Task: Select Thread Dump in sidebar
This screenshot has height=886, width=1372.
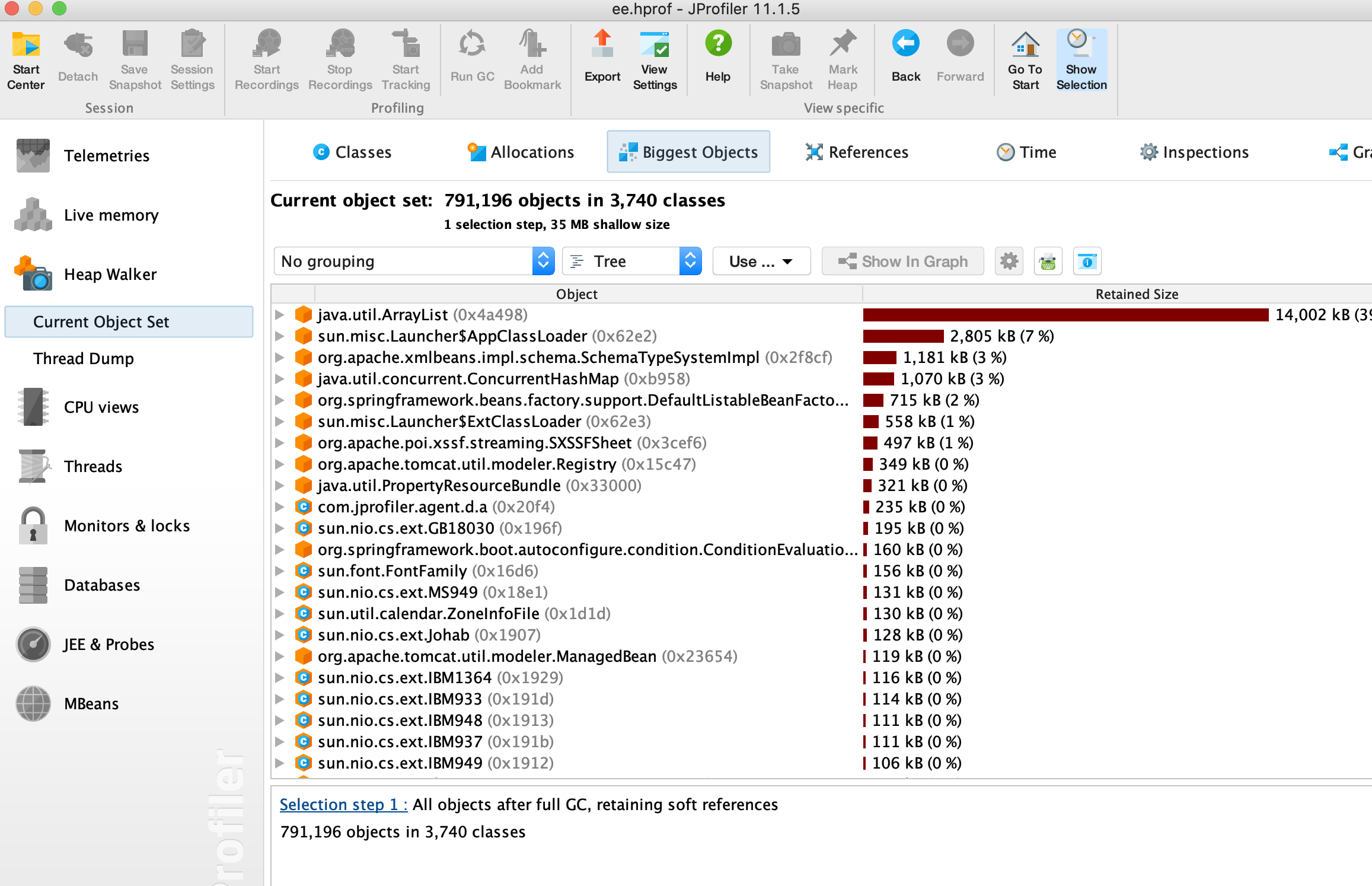Action: point(84,358)
